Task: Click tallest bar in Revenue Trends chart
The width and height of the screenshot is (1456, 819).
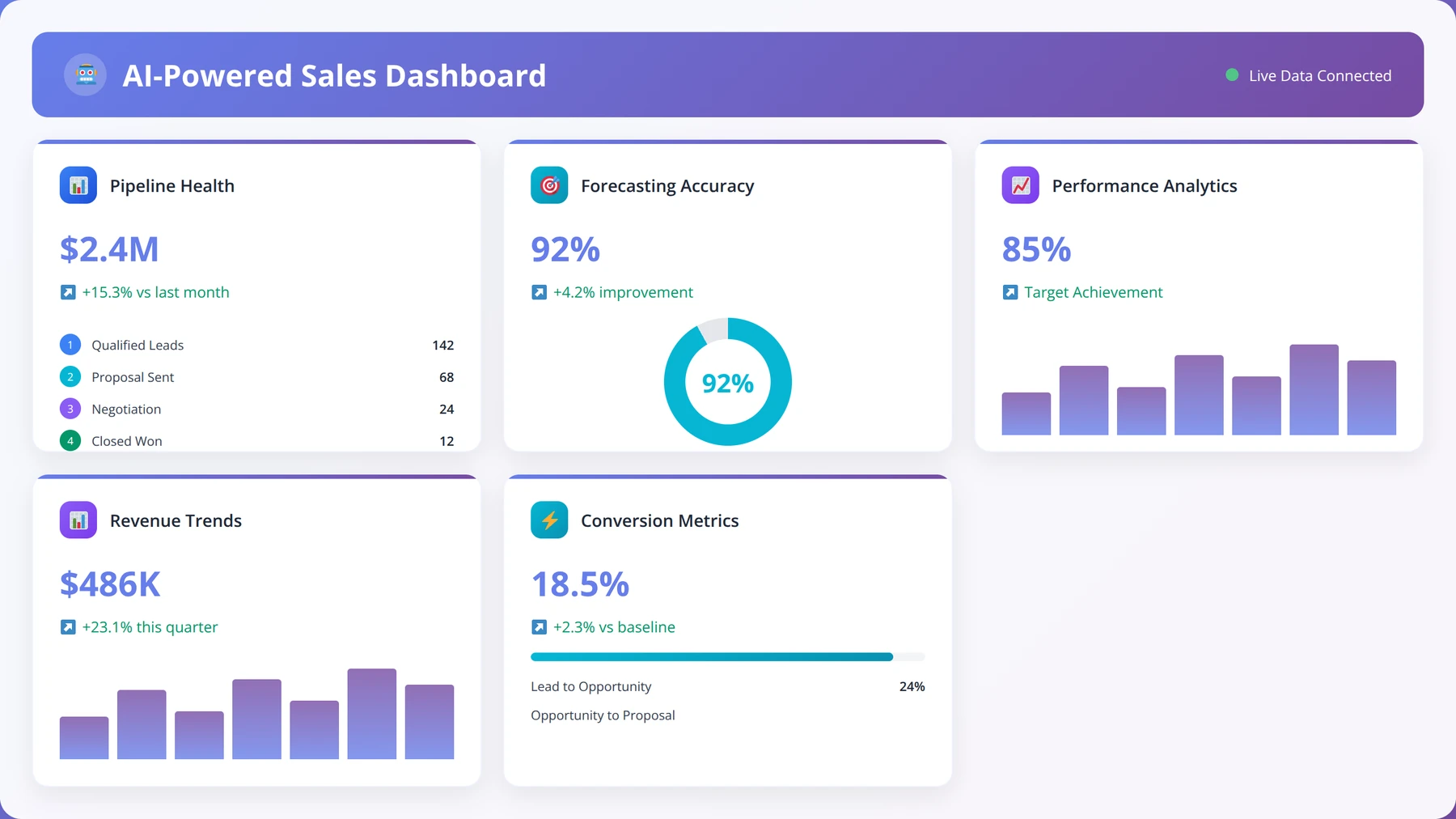Action: [x=372, y=714]
